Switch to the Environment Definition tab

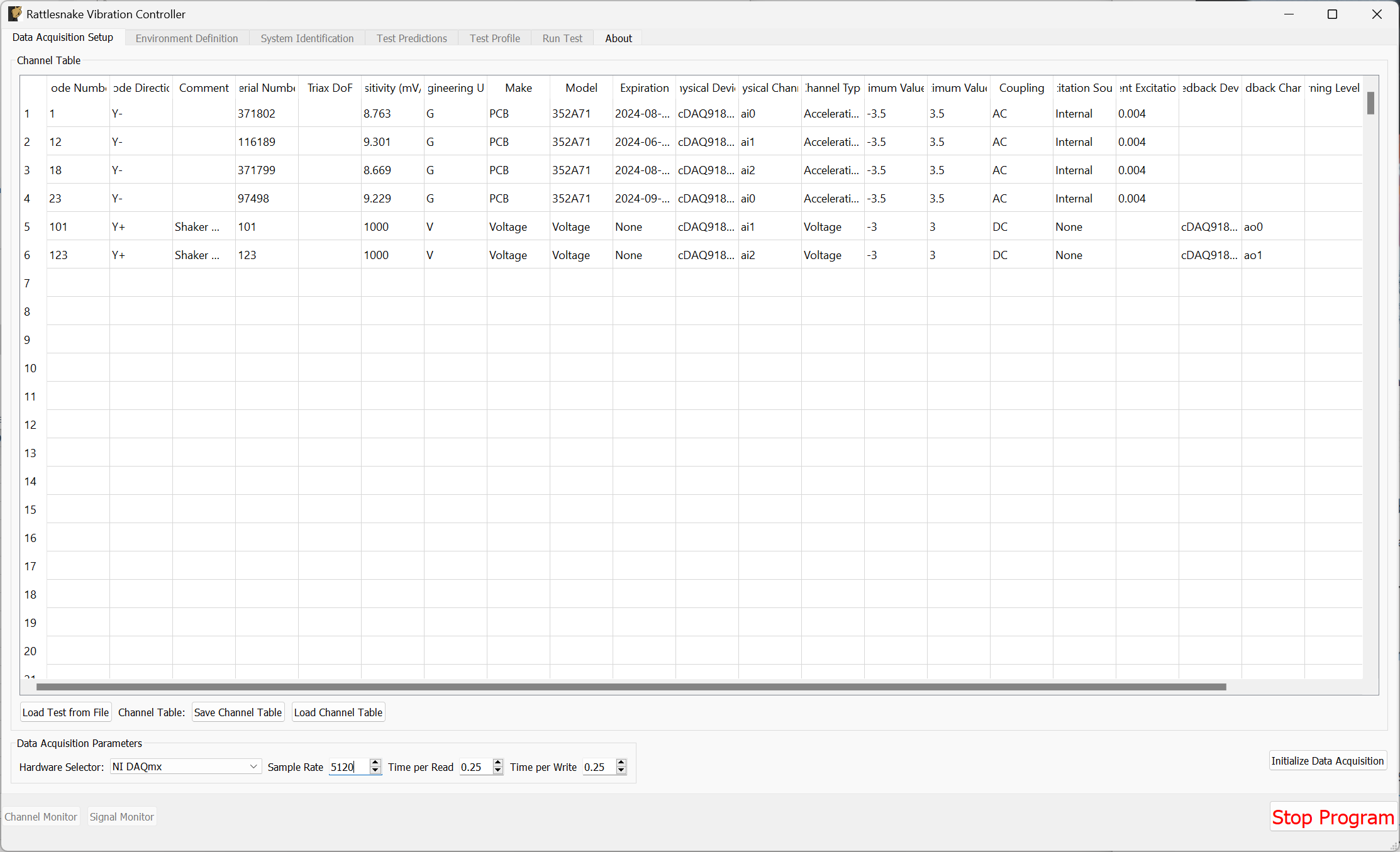pyautogui.click(x=186, y=38)
